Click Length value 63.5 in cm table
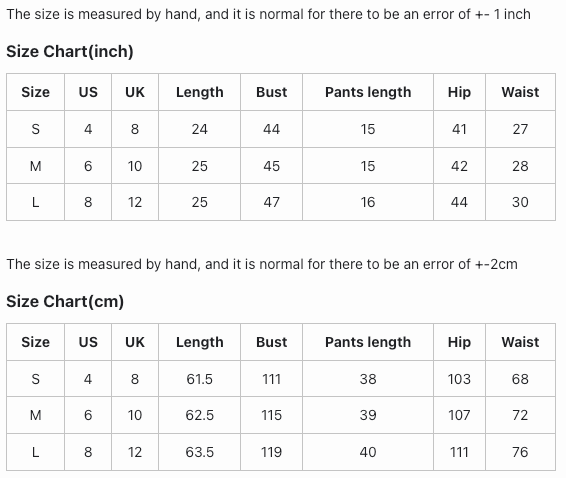566x478 pixels. click(x=199, y=452)
